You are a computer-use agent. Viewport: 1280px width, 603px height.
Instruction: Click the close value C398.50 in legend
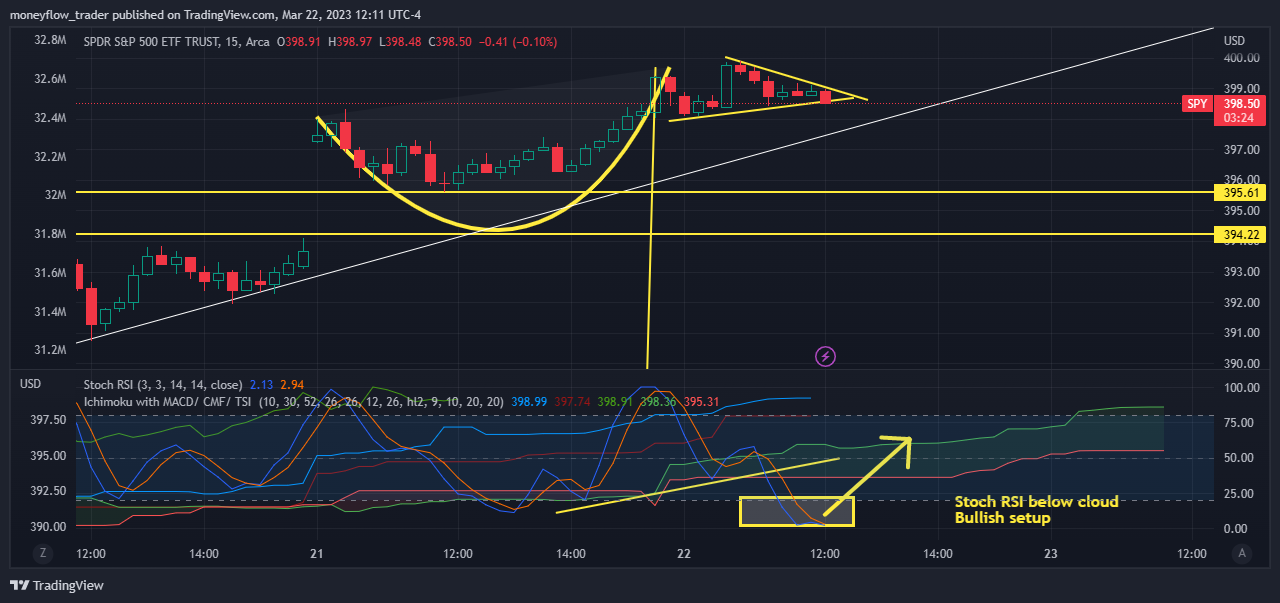pos(450,42)
